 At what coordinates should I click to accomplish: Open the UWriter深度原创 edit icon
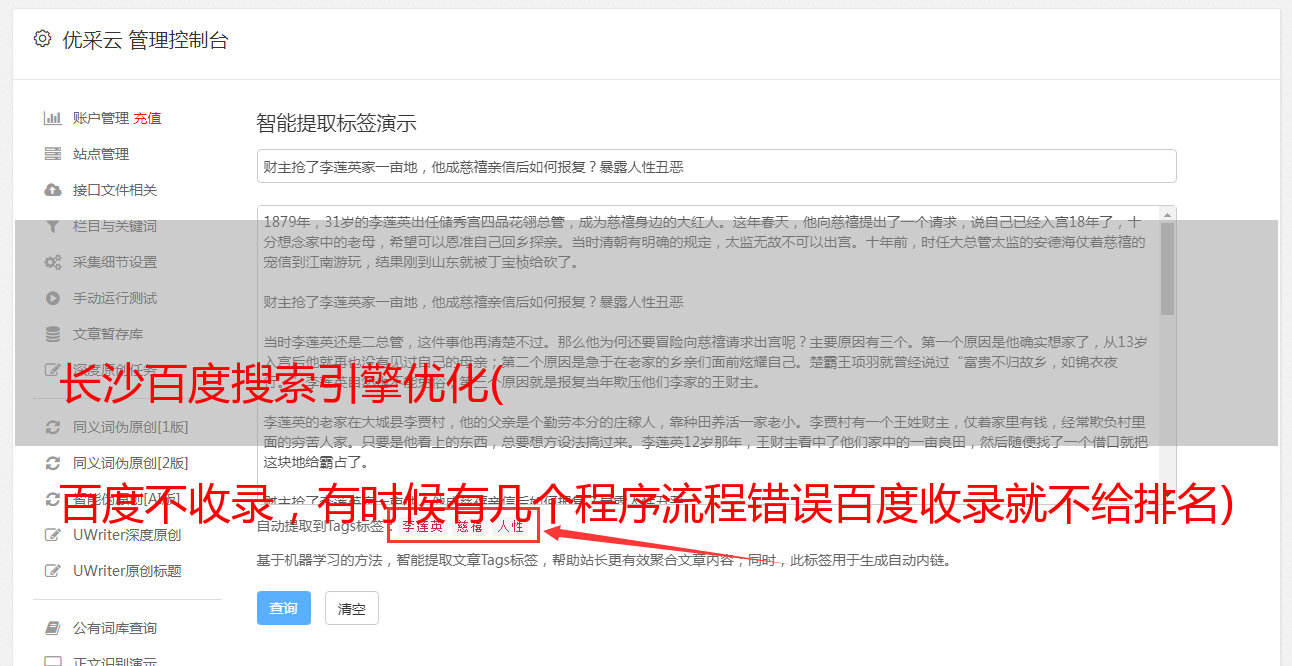(x=53, y=535)
